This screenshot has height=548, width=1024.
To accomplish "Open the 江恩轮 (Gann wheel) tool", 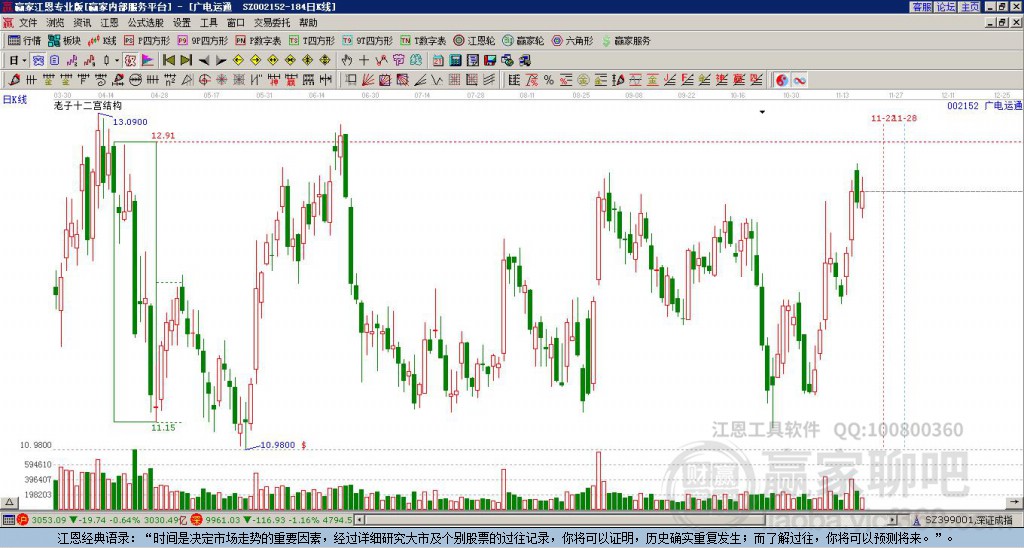I will click(474, 40).
